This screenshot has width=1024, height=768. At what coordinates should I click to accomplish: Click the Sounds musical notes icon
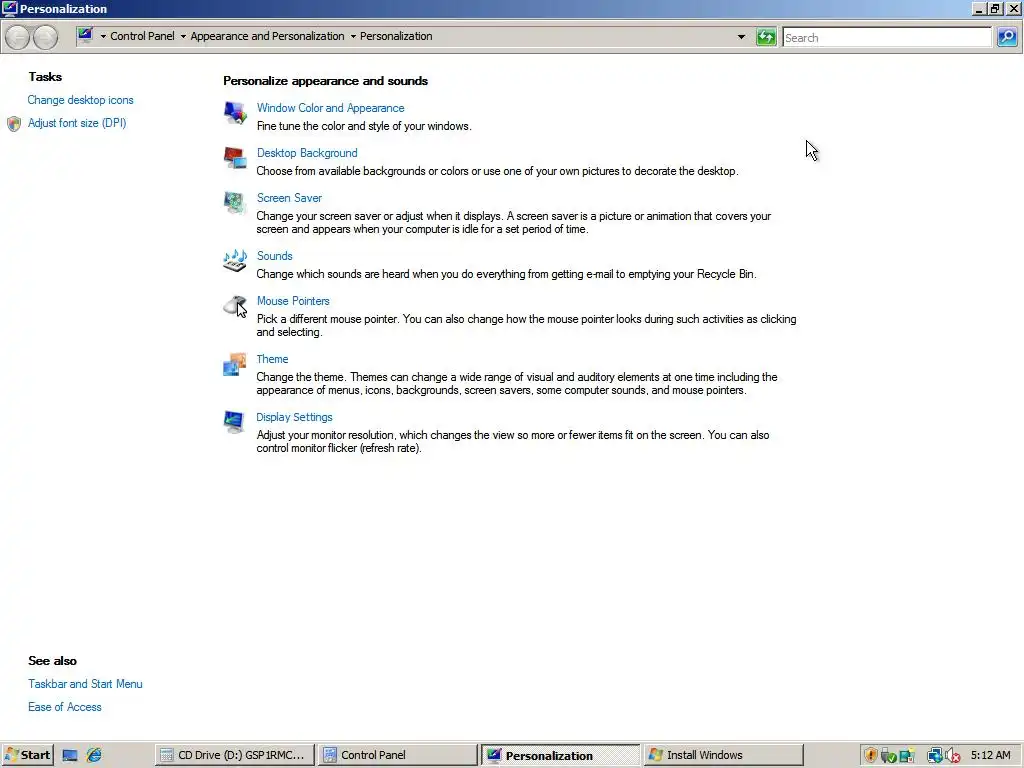point(235,261)
